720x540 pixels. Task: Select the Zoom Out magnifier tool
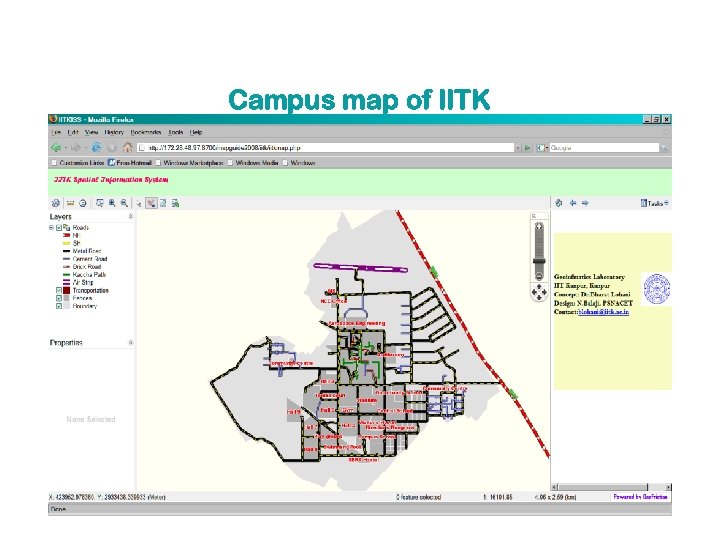coord(124,203)
